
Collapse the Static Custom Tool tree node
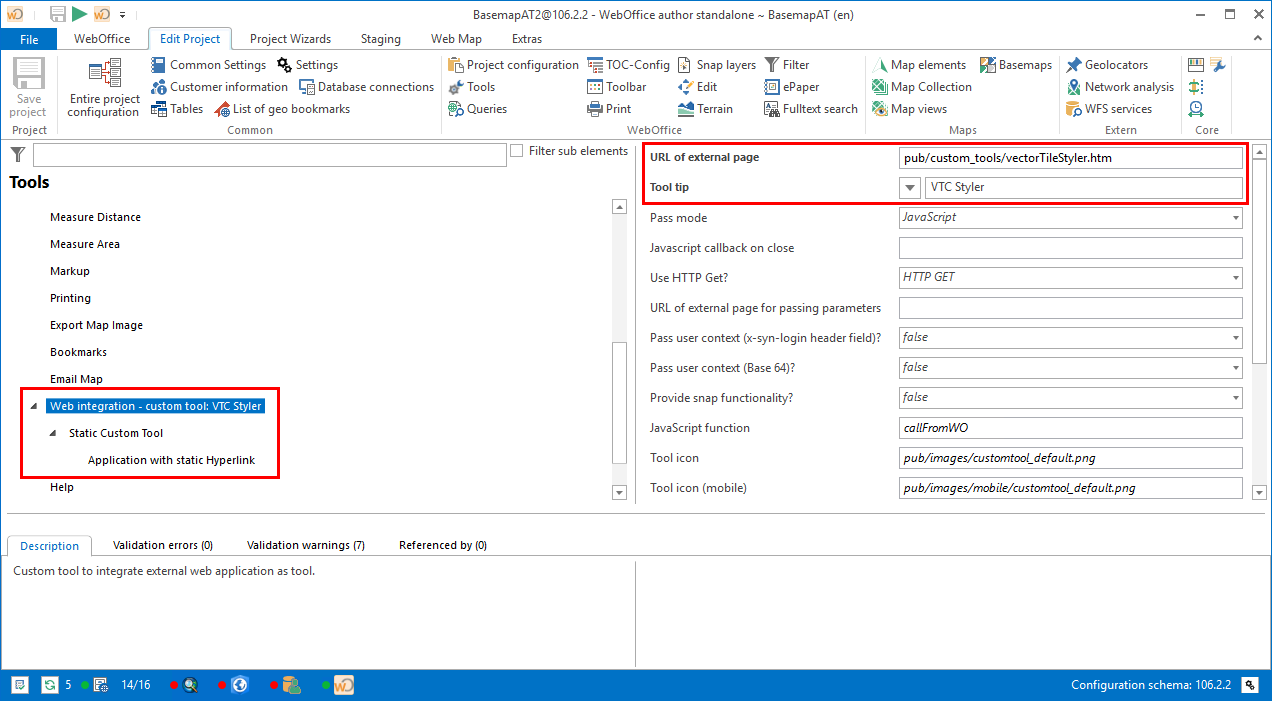coord(54,433)
